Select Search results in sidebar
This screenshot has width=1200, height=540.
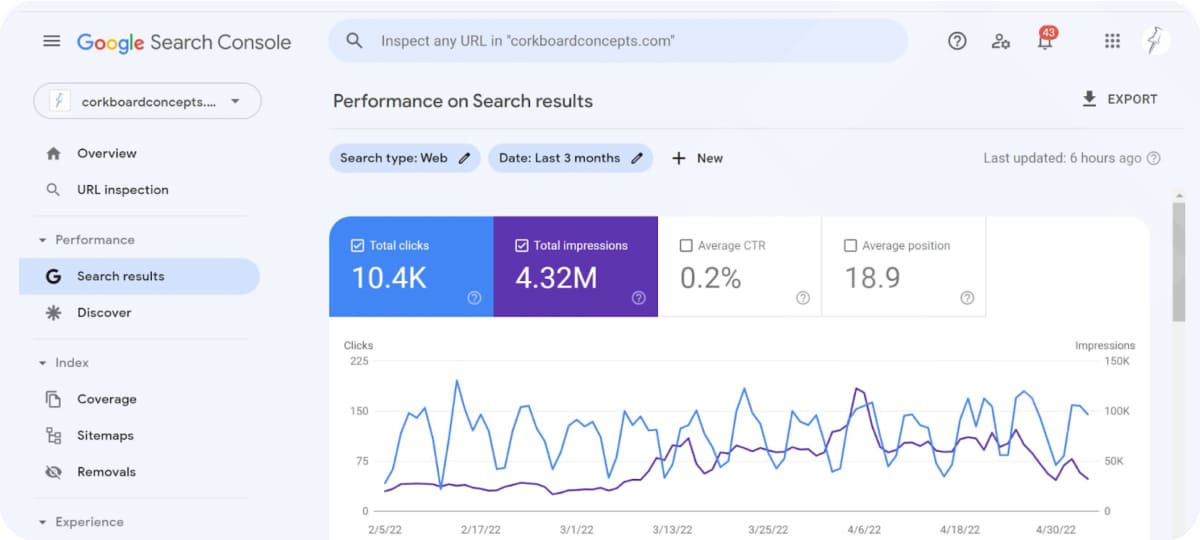pos(139,276)
